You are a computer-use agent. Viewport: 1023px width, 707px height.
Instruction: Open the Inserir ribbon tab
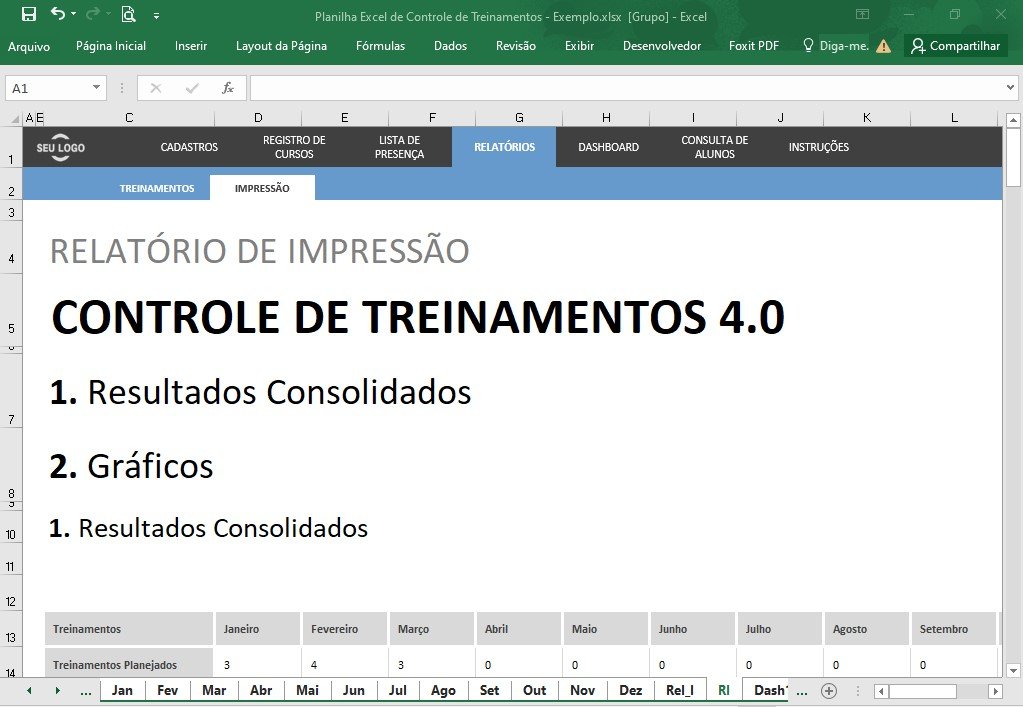[191, 46]
